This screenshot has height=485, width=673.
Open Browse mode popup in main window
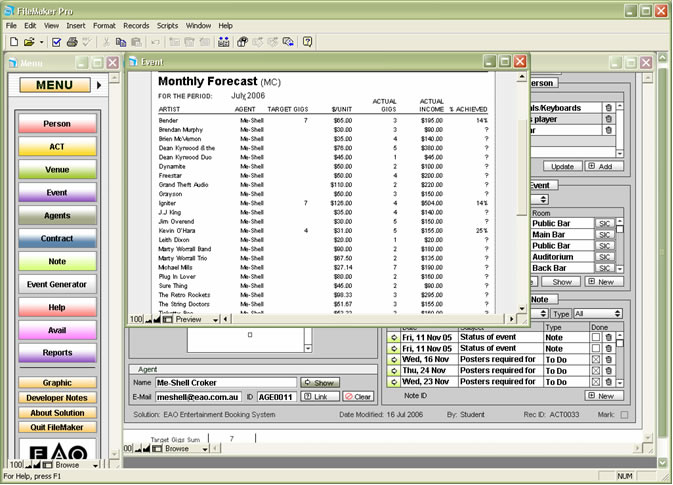click(x=186, y=449)
